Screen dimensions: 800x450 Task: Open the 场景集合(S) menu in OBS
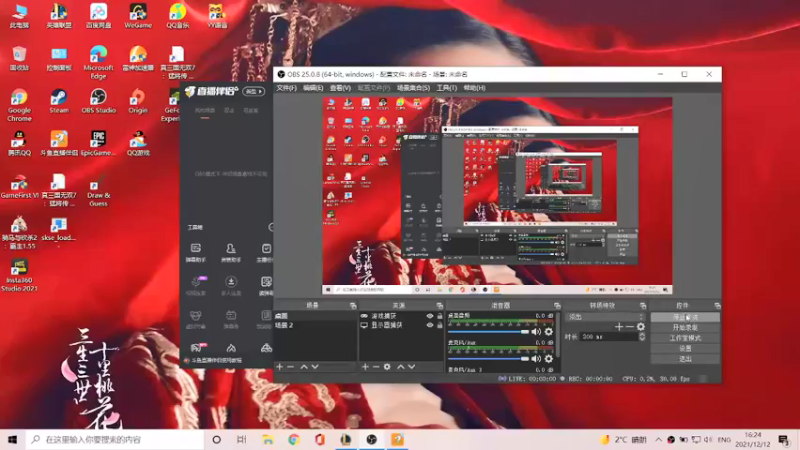pyautogui.click(x=413, y=88)
